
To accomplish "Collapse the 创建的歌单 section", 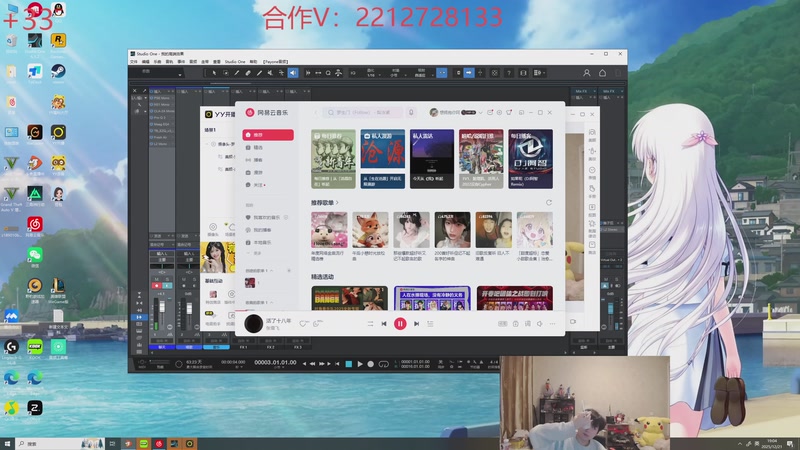I will tap(272, 270).
